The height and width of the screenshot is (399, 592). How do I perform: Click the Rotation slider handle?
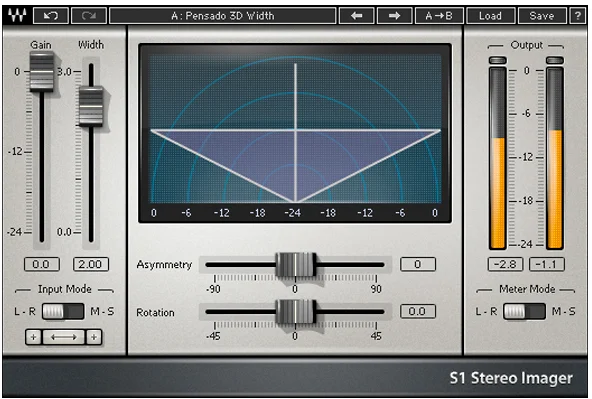[296, 312]
